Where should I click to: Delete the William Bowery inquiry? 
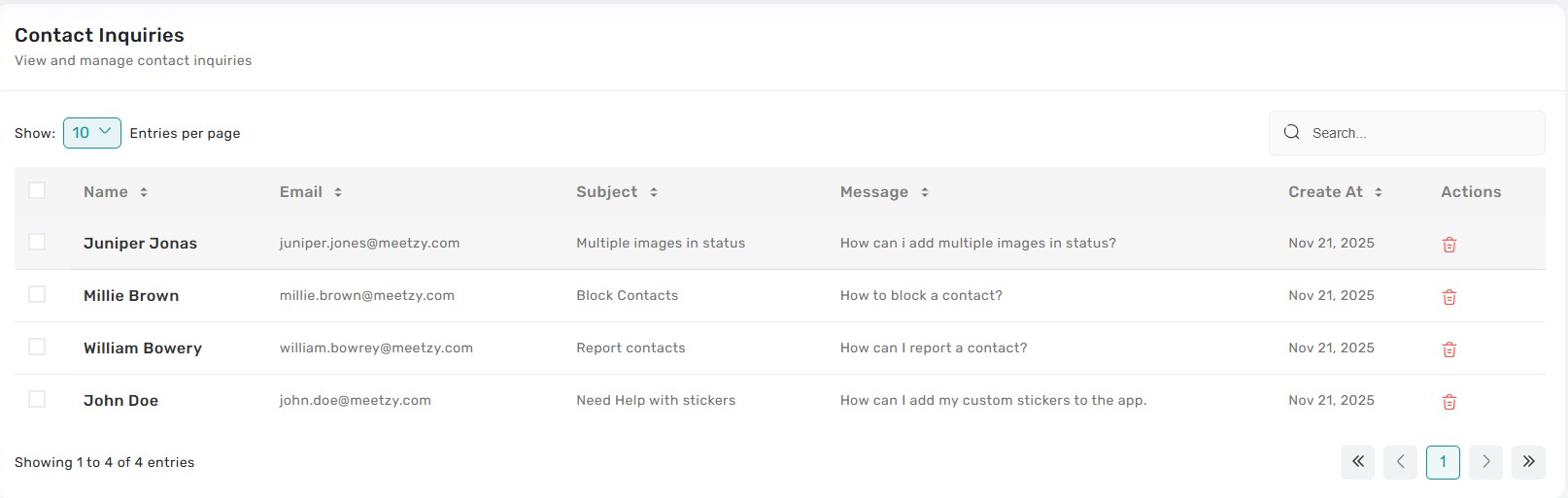pyautogui.click(x=1449, y=349)
